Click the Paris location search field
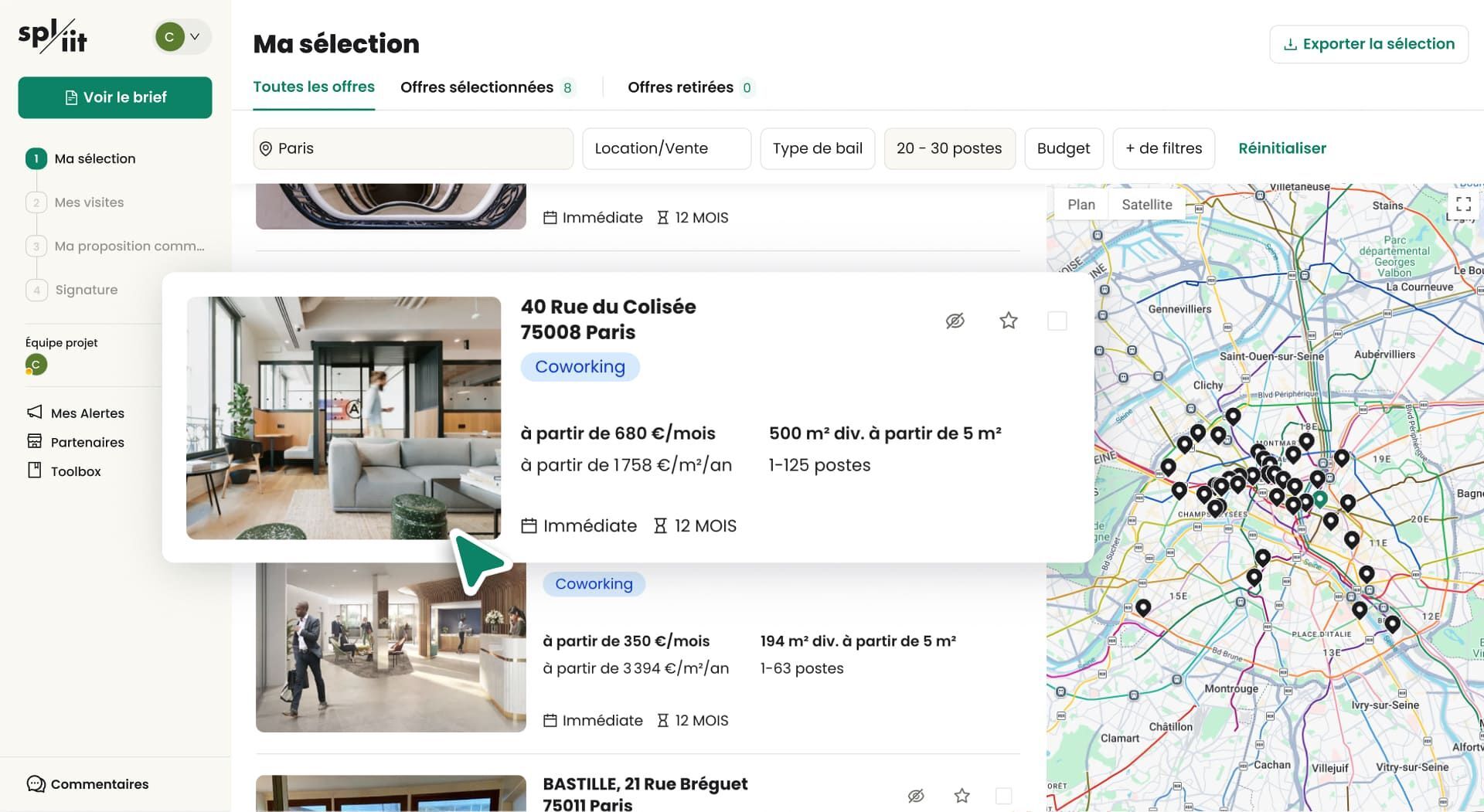The height and width of the screenshot is (812, 1484). coord(413,148)
